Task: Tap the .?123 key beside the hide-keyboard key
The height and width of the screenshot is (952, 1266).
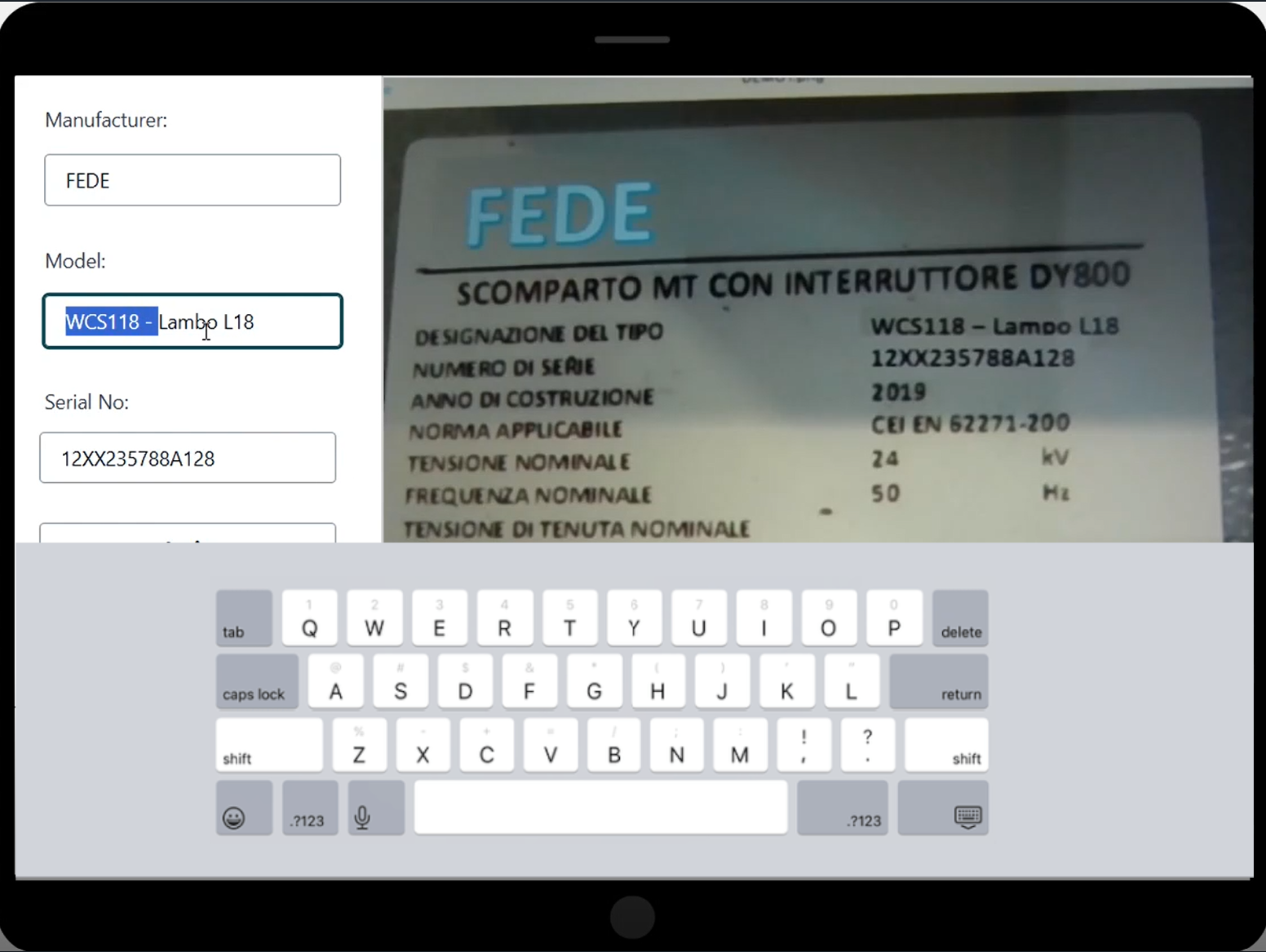Action: pyautogui.click(x=843, y=808)
